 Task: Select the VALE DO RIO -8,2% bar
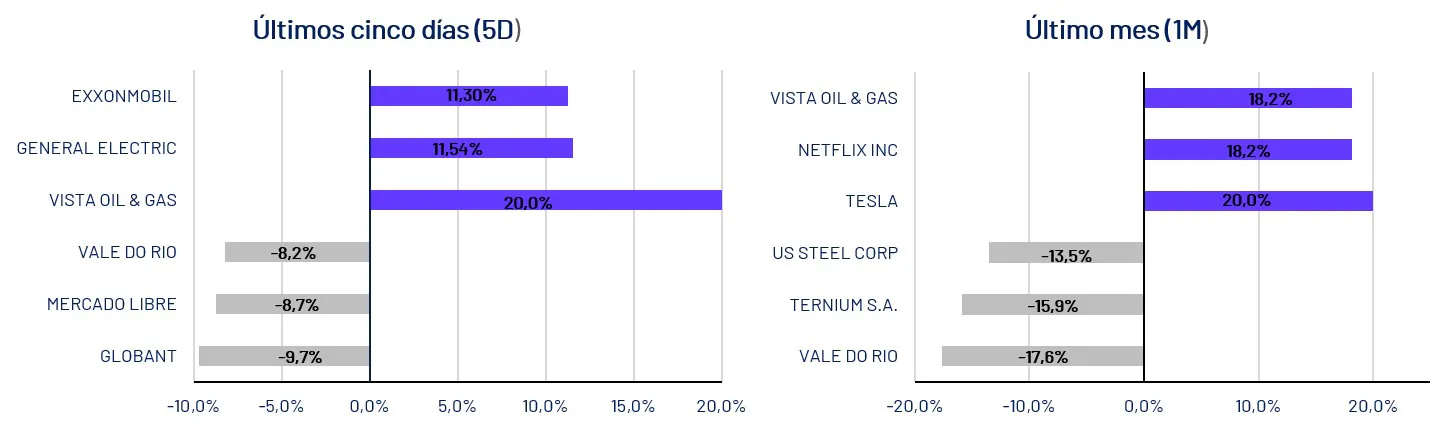click(x=297, y=252)
